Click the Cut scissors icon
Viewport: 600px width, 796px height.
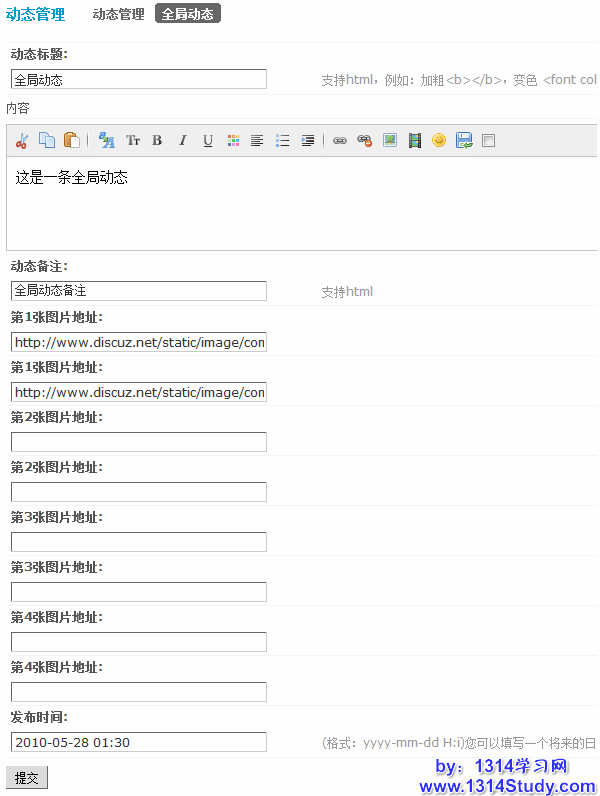tap(22, 141)
